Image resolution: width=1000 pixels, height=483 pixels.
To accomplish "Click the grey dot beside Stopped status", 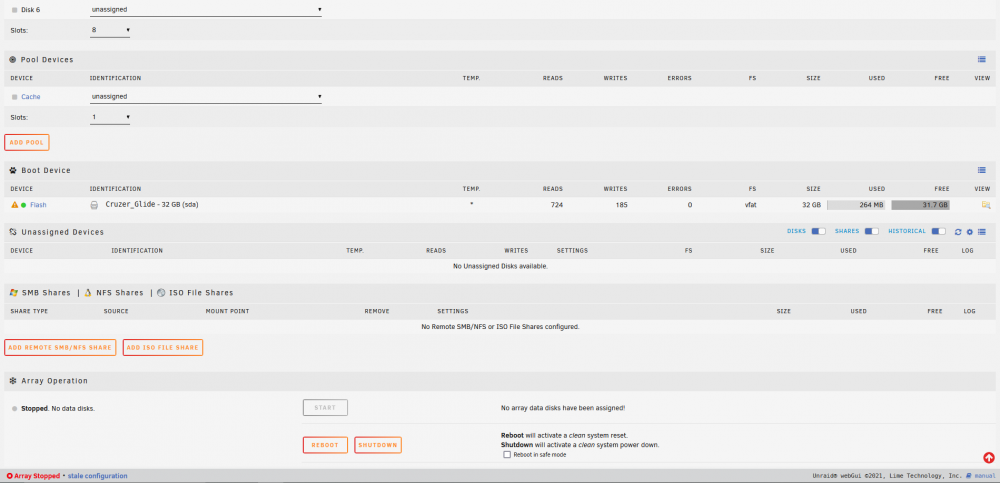I will (15, 408).
